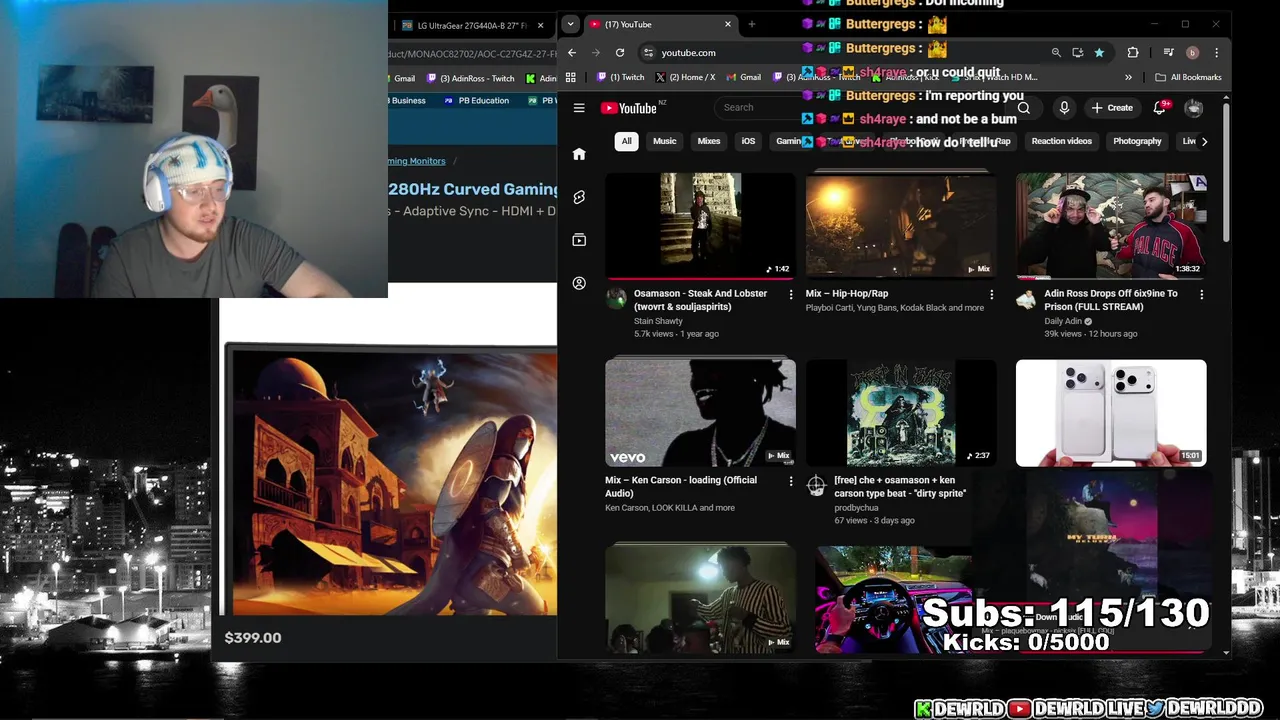
Task: Play the Osamason Steak And Lobster thumbnail
Action: coord(700,226)
